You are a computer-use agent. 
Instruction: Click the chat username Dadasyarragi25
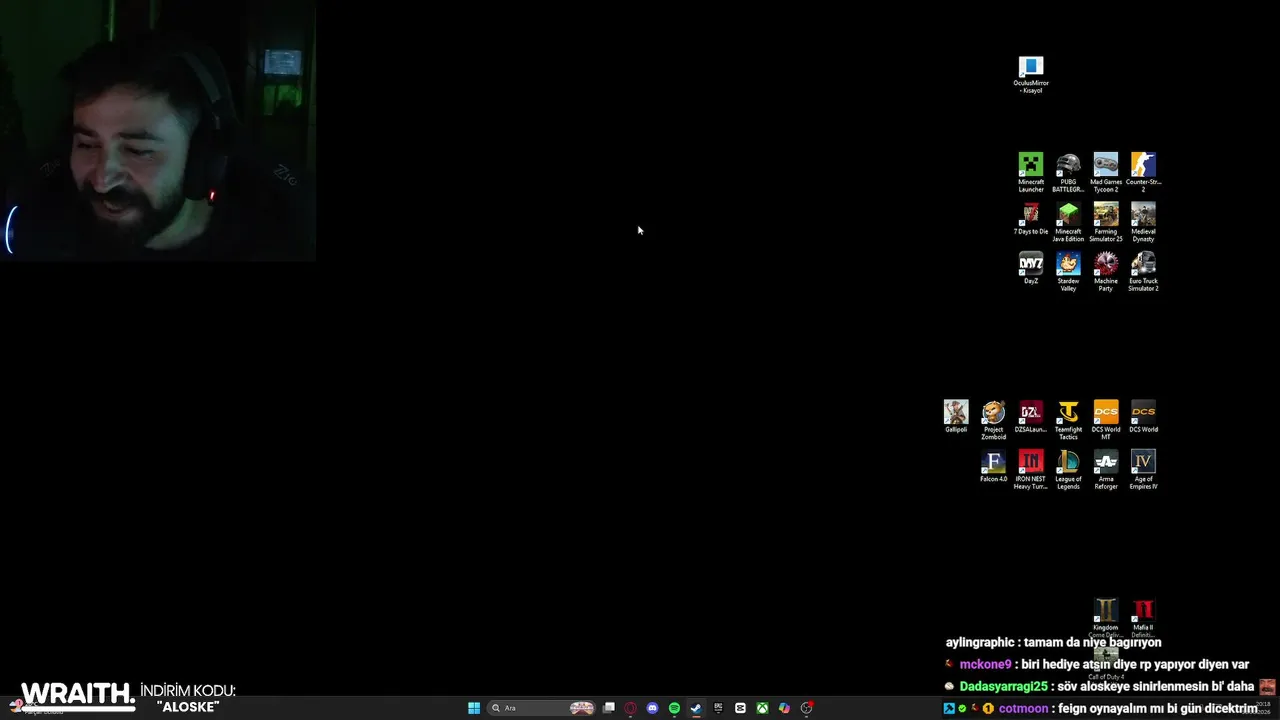point(1003,687)
